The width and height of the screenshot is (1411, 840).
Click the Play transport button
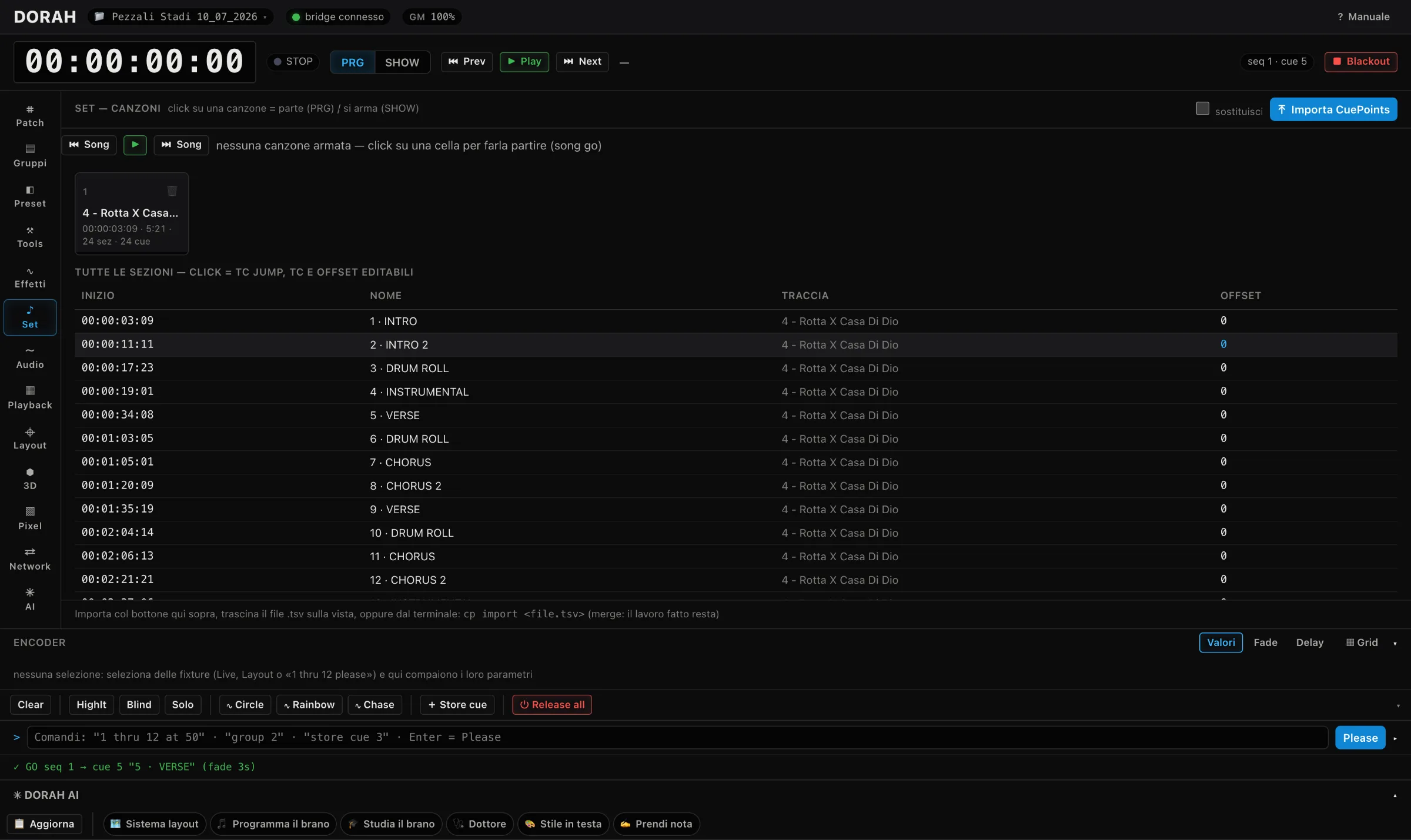[x=524, y=62]
